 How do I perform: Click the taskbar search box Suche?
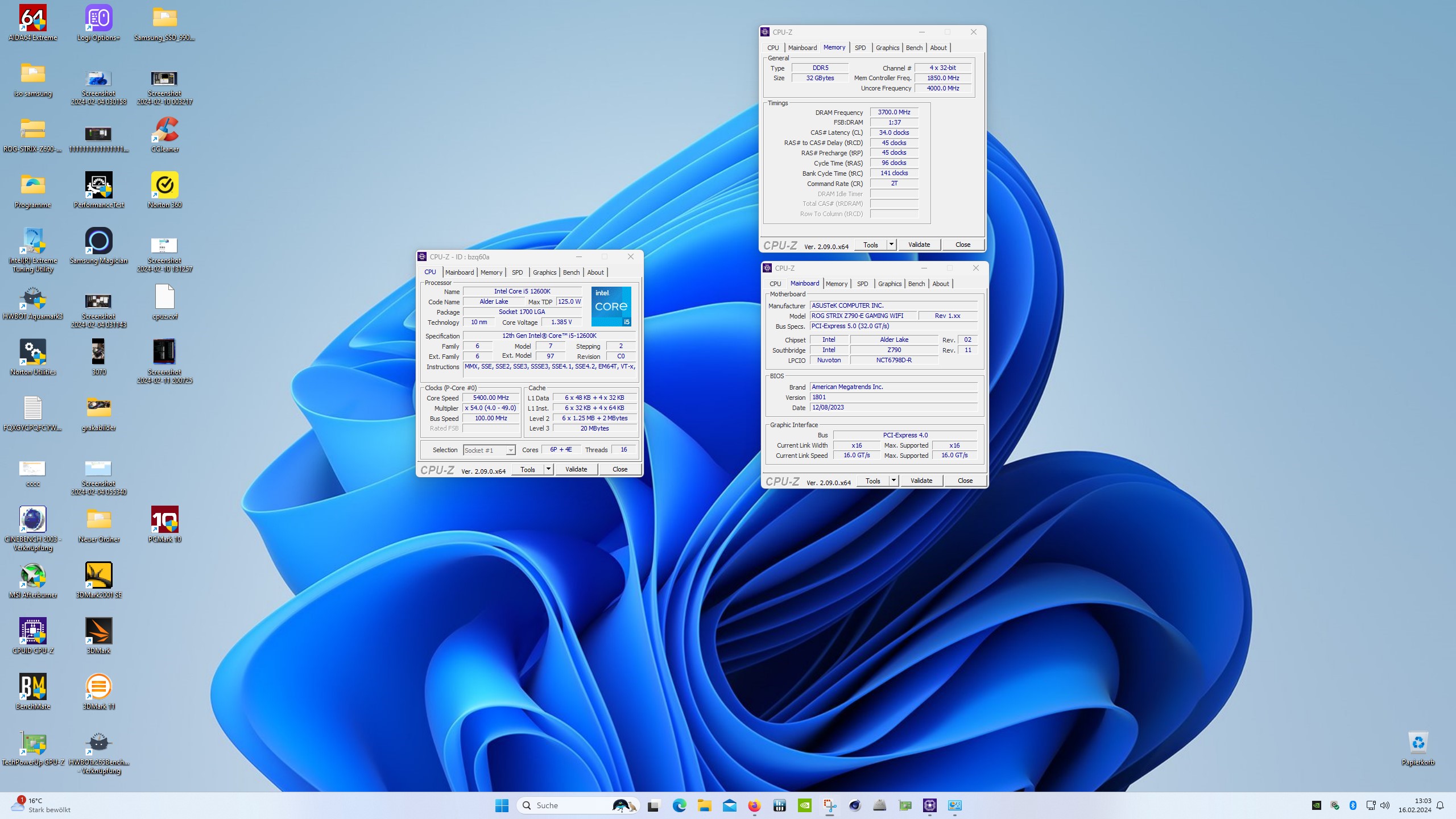(578, 805)
